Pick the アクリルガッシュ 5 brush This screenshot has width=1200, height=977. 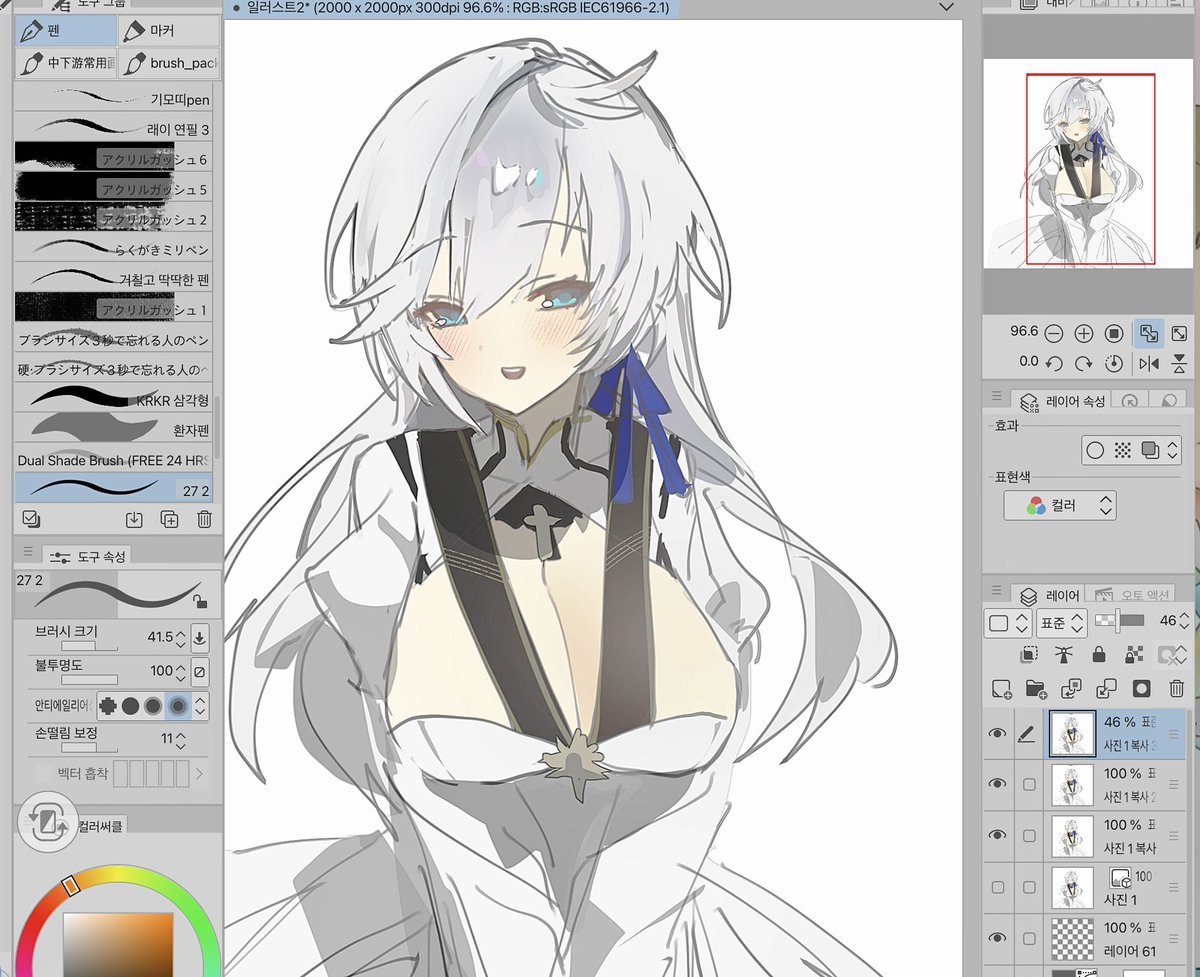[114, 188]
